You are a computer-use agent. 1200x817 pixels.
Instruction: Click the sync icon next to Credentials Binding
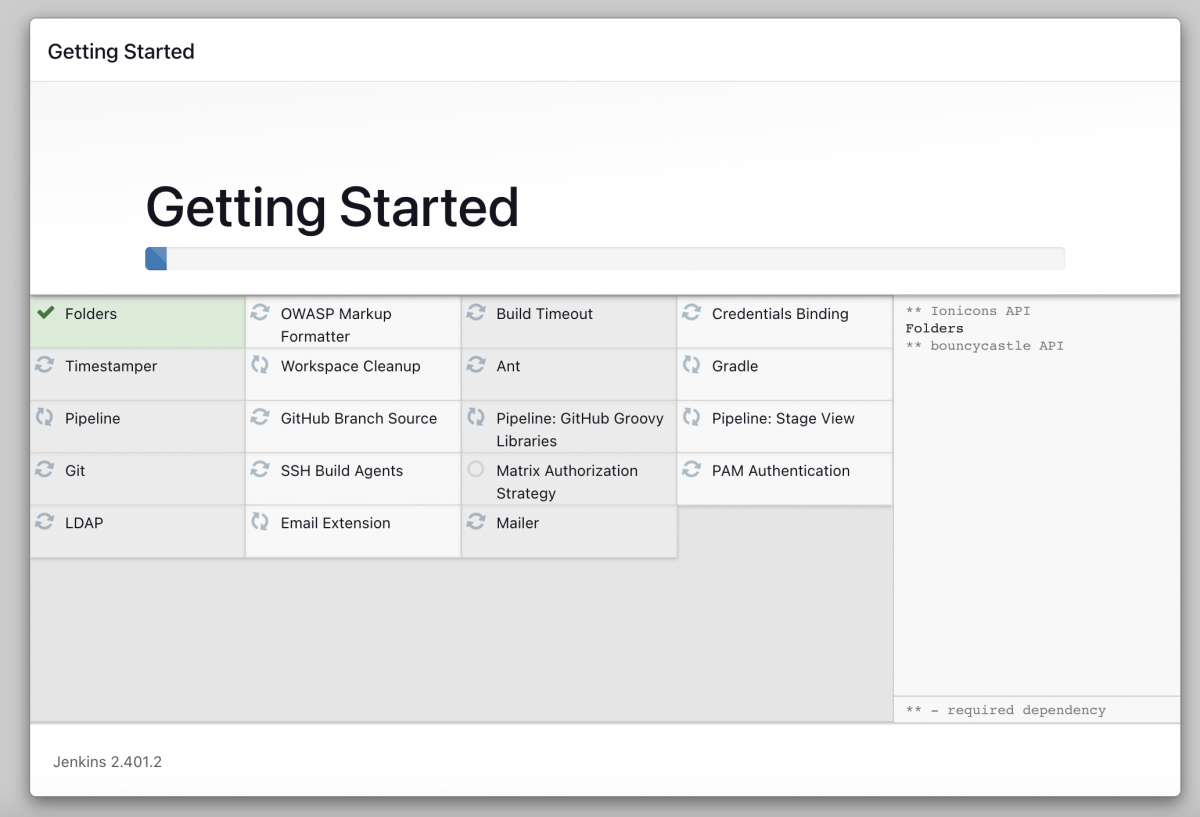click(692, 313)
